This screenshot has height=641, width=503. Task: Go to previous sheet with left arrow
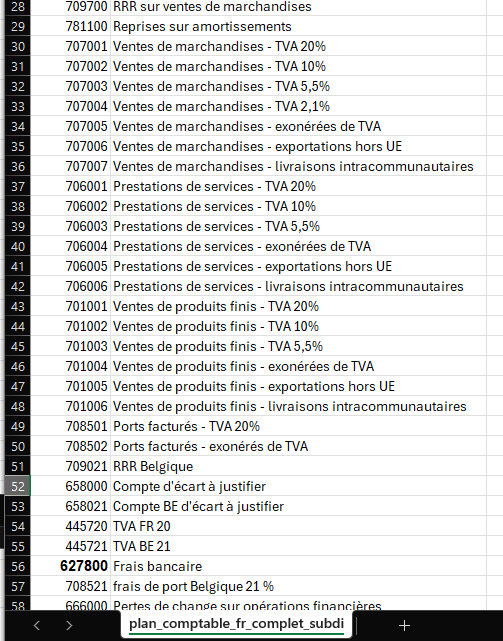point(37,625)
